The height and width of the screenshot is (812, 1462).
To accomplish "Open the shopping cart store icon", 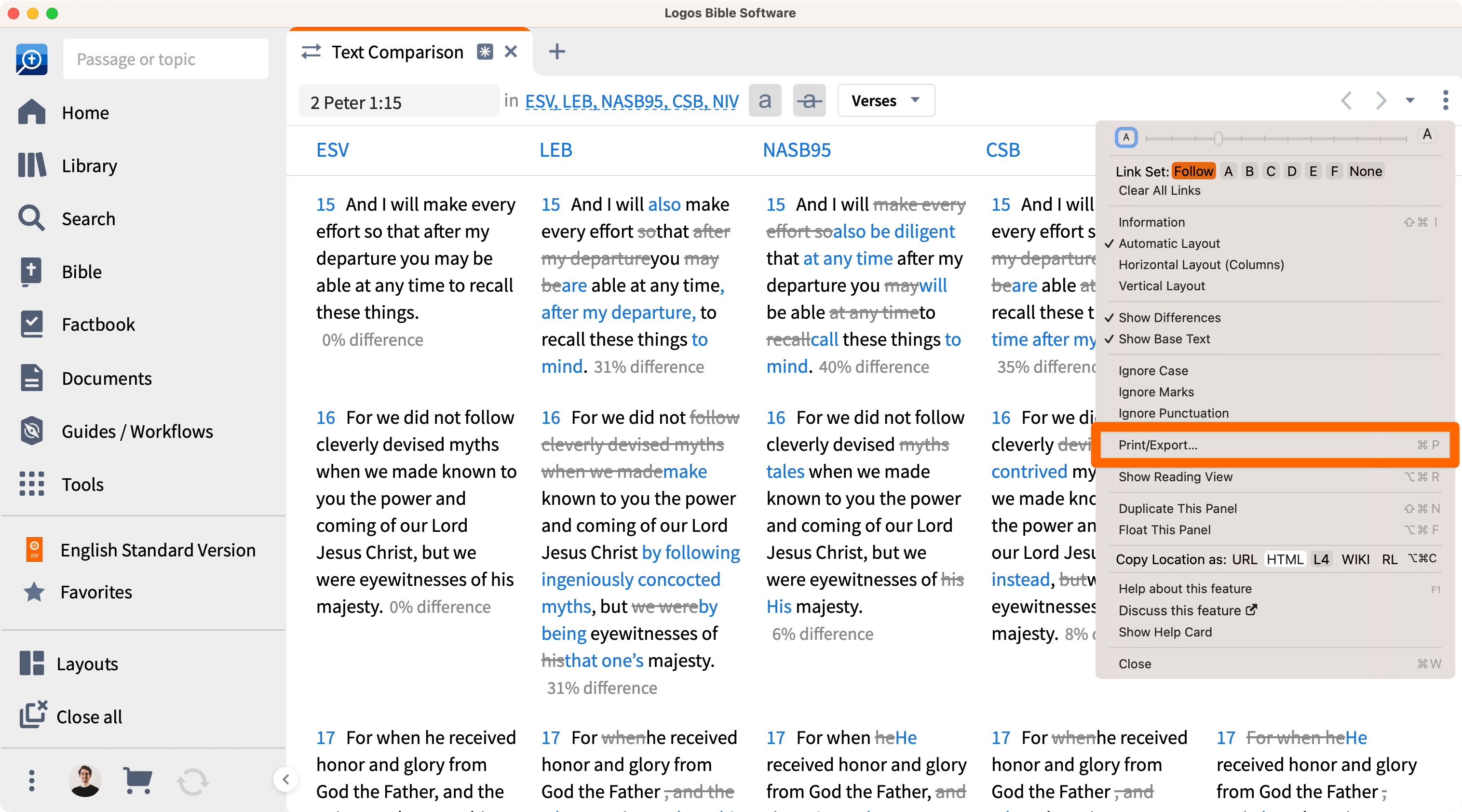I will [137, 780].
